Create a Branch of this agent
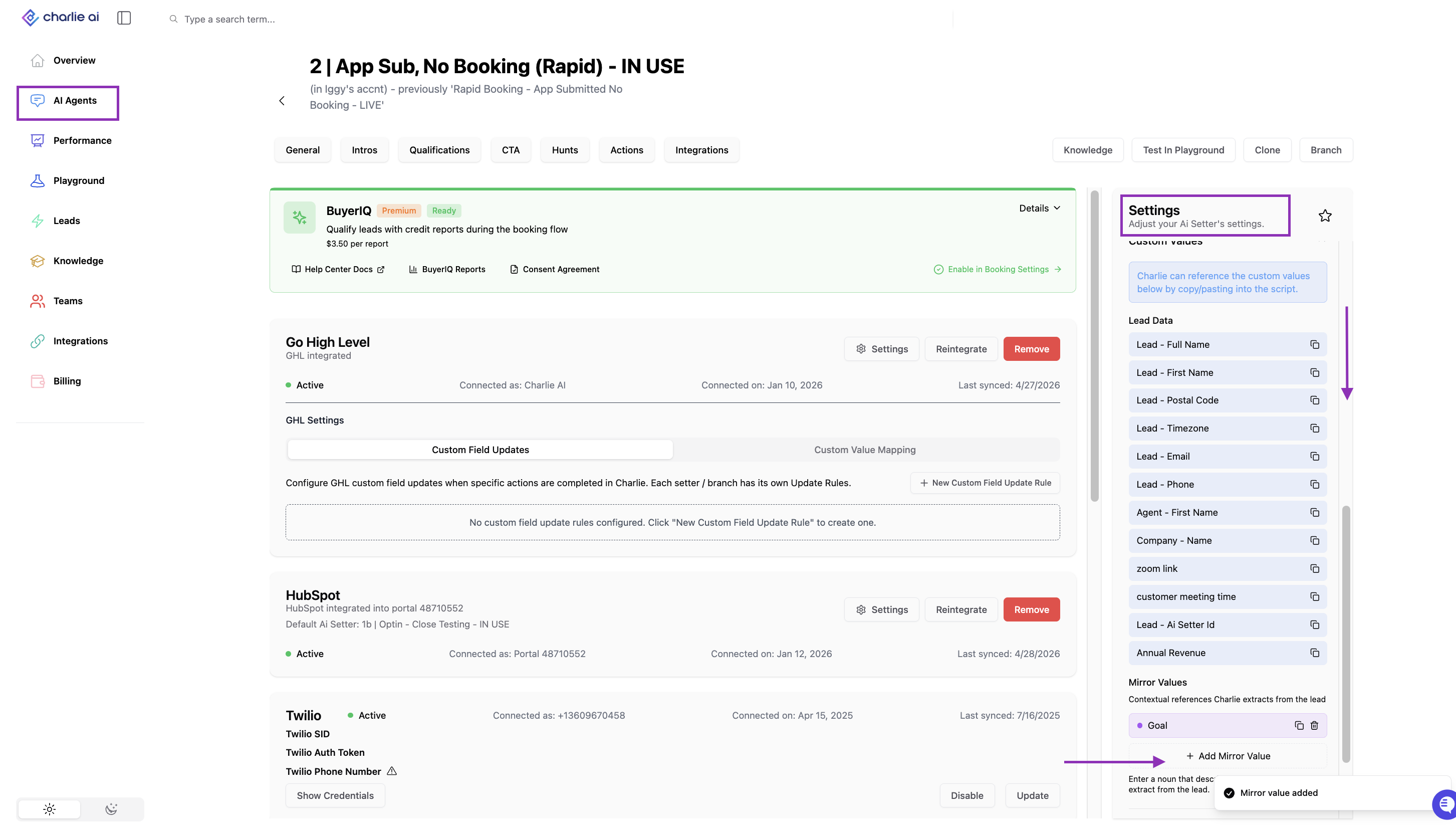 (x=1326, y=150)
